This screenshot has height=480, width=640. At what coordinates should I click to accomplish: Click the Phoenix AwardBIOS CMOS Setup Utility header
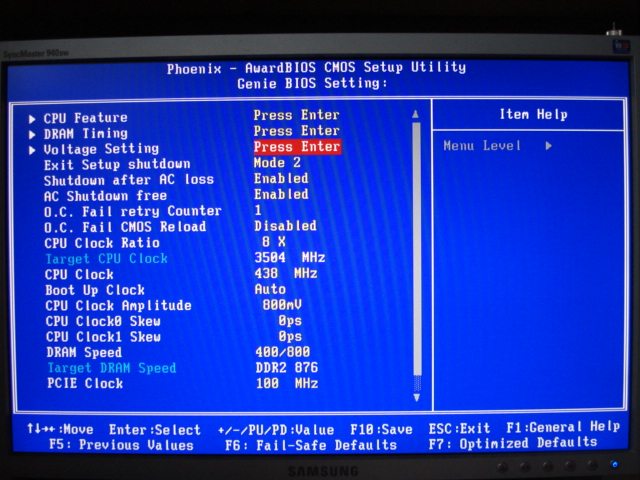click(316, 68)
